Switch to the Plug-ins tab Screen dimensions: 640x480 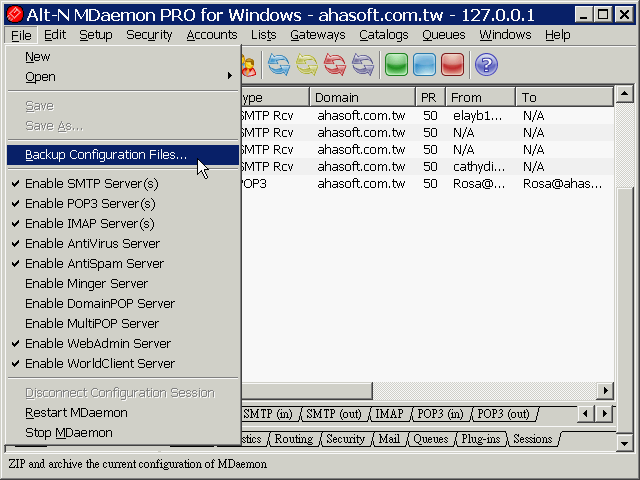coord(481,439)
